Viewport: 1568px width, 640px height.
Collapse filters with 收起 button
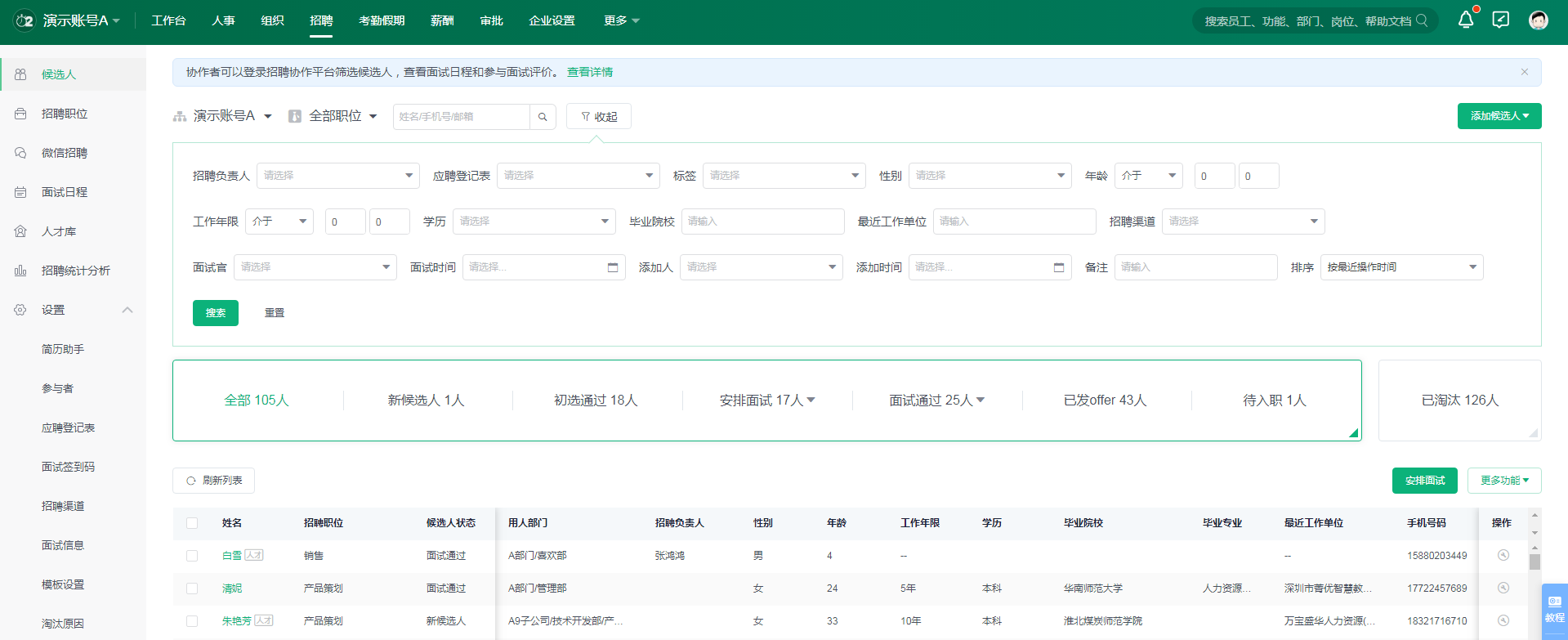(599, 117)
